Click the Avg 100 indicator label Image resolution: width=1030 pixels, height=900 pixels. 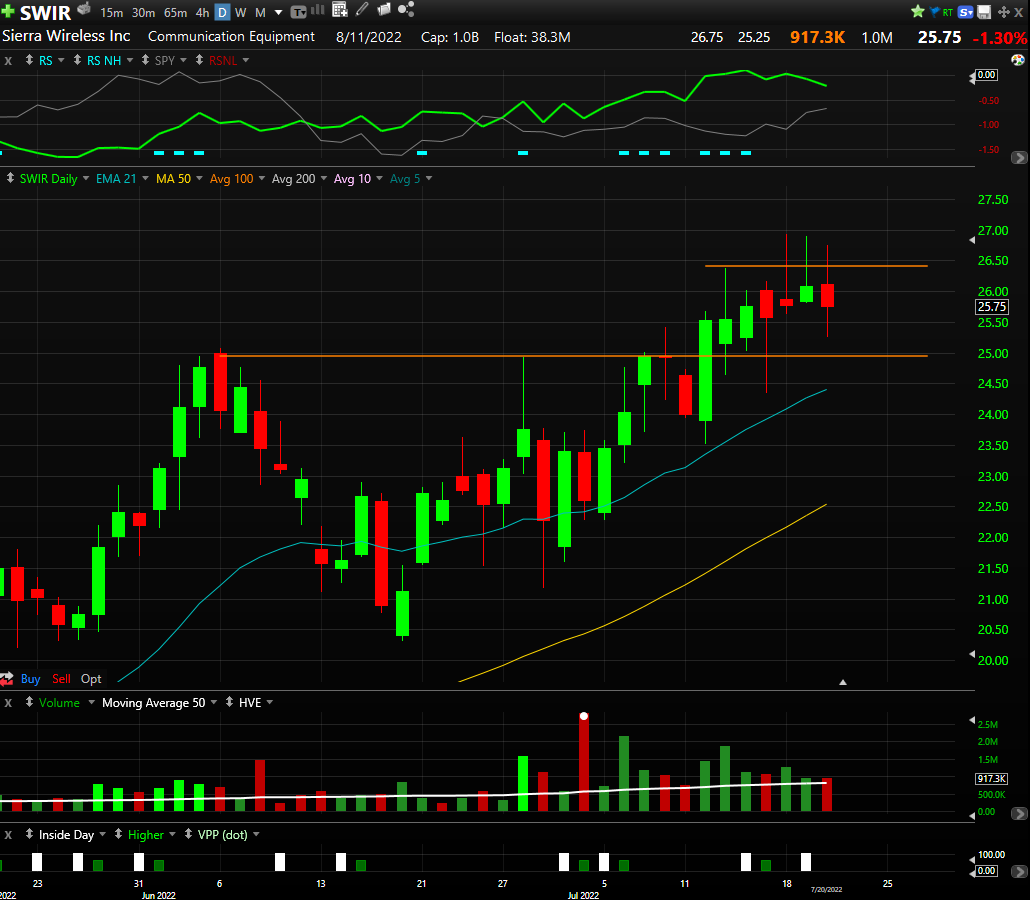pos(231,178)
